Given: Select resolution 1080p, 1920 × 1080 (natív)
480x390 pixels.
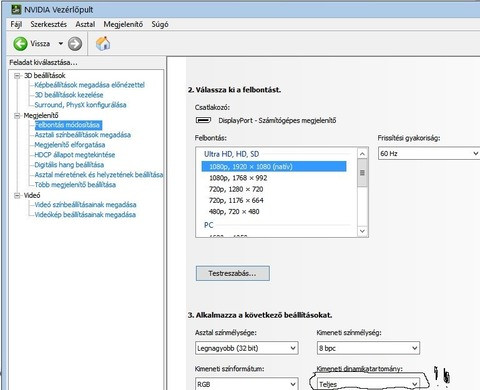Looking at the screenshot, I should [274, 166].
